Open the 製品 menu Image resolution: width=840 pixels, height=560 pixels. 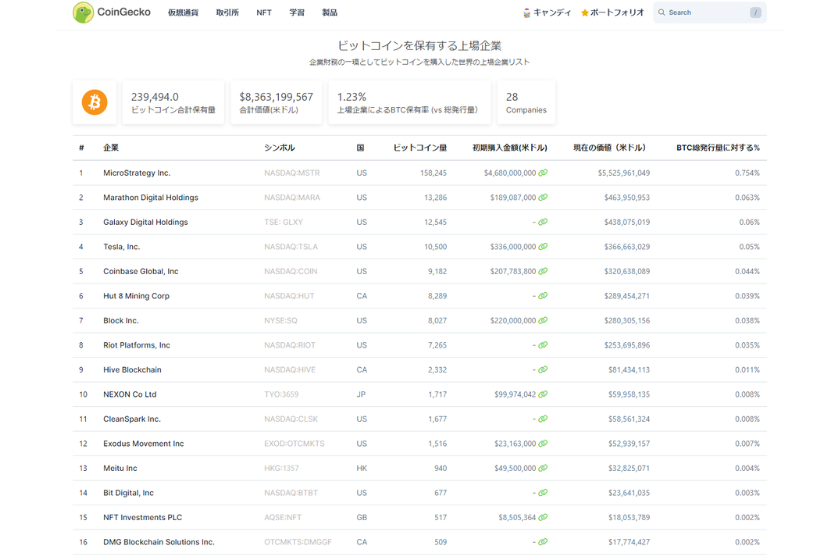click(329, 13)
